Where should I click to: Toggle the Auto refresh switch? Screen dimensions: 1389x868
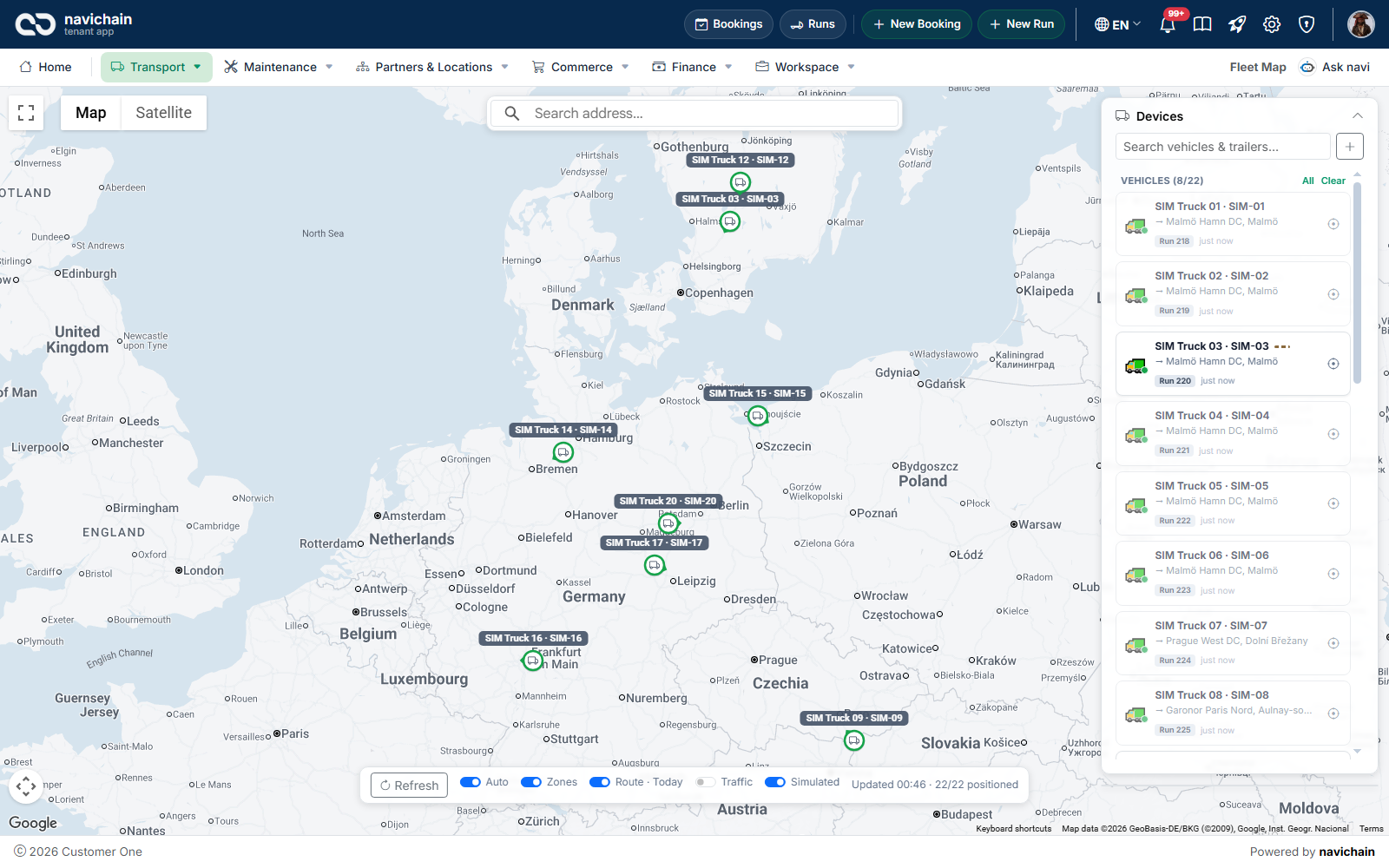471,782
